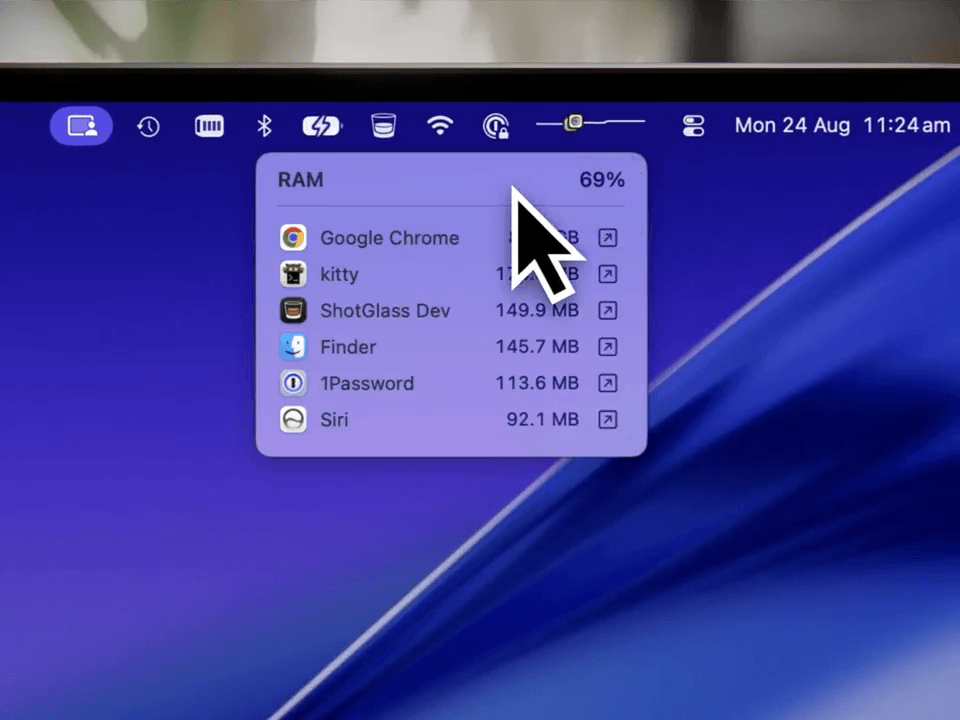The height and width of the screenshot is (720, 960).
Task: Adjust the menu bar slider knob
Action: click(574, 122)
